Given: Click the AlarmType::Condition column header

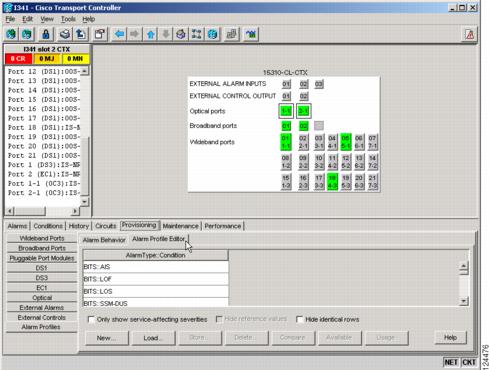Looking at the screenshot, I should pyautogui.click(x=156, y=255).
